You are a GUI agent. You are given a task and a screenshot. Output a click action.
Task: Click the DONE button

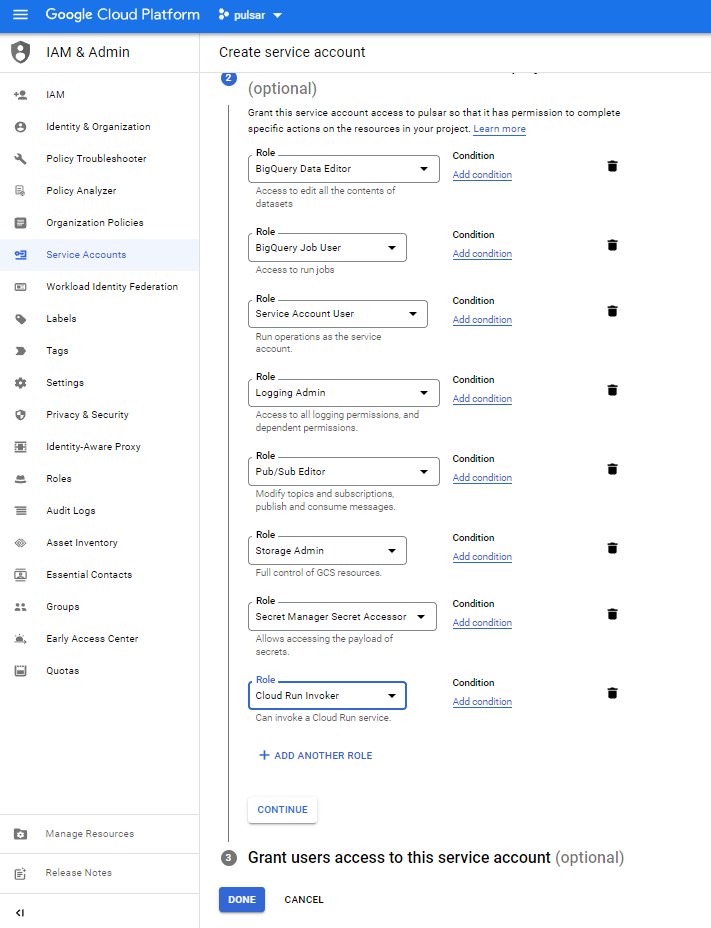point(242,900)
